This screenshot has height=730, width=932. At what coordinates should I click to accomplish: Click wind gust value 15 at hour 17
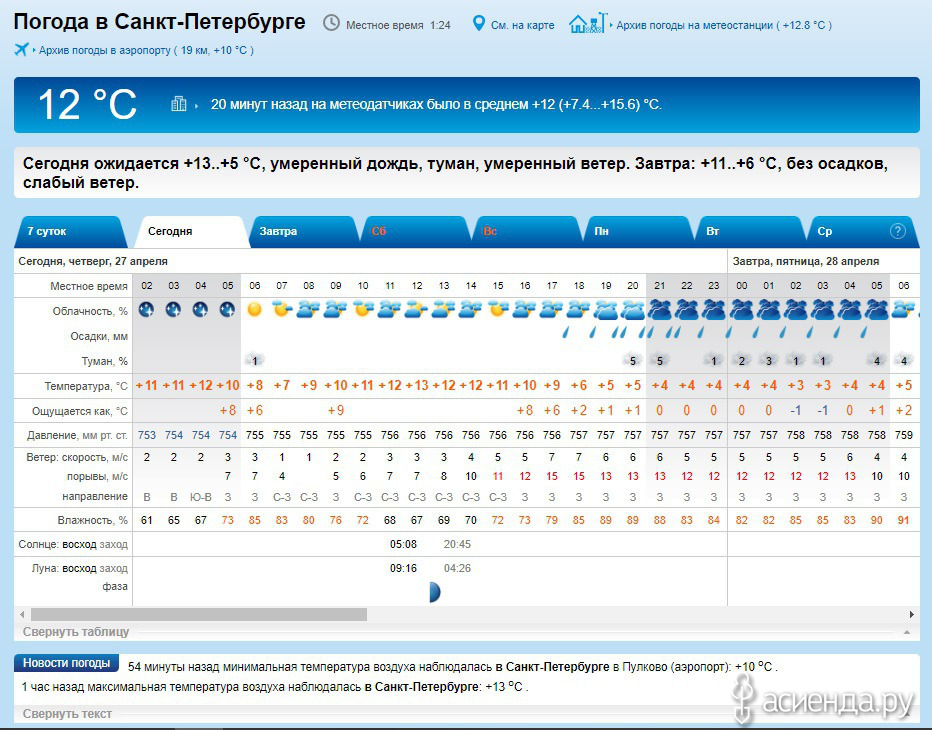(x=552, y=476)
